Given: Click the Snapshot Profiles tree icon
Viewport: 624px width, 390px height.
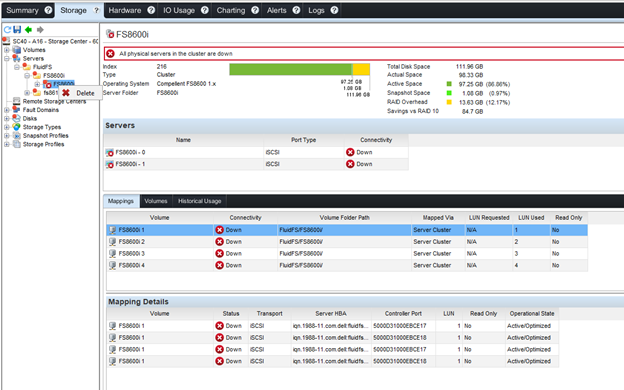Looking at the screenshot, I should (x=16, y=136).
